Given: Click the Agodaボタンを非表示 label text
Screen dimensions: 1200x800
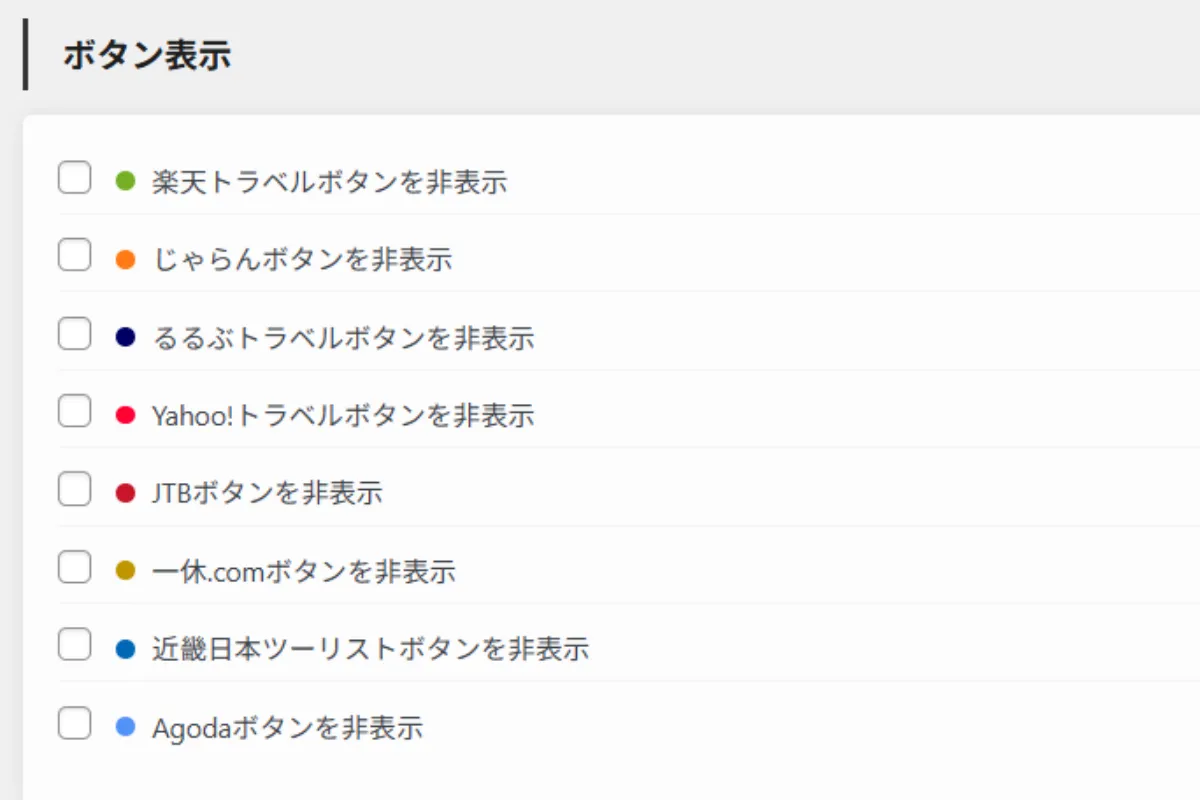Looking at the screenshot, I should 288,726.
